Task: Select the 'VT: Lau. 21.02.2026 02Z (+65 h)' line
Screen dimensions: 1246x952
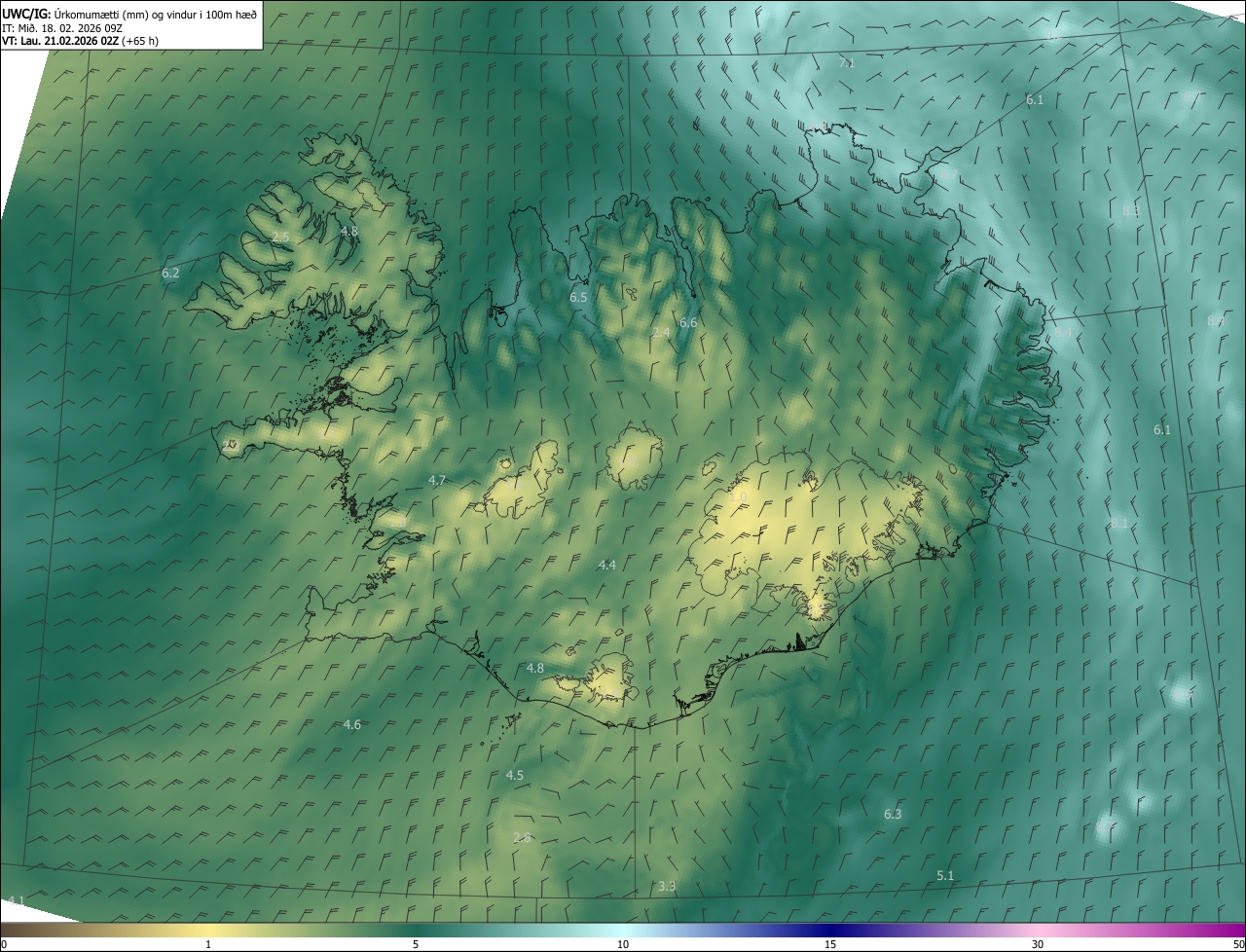Action: coord(80,41)
